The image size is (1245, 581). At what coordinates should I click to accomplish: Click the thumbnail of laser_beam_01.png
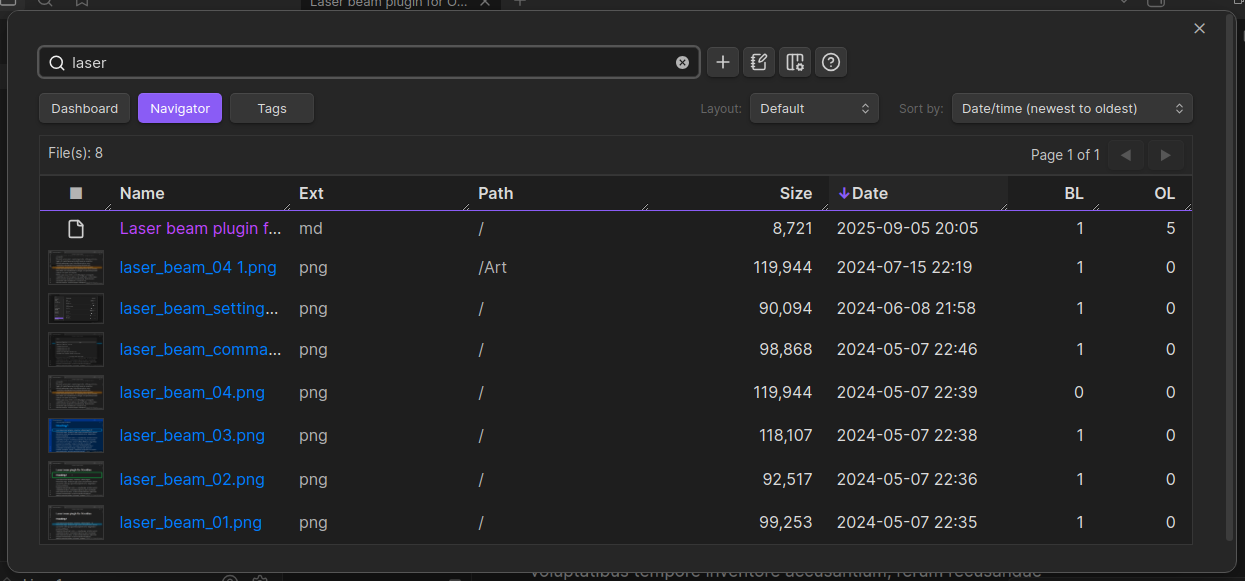(75, 521)
